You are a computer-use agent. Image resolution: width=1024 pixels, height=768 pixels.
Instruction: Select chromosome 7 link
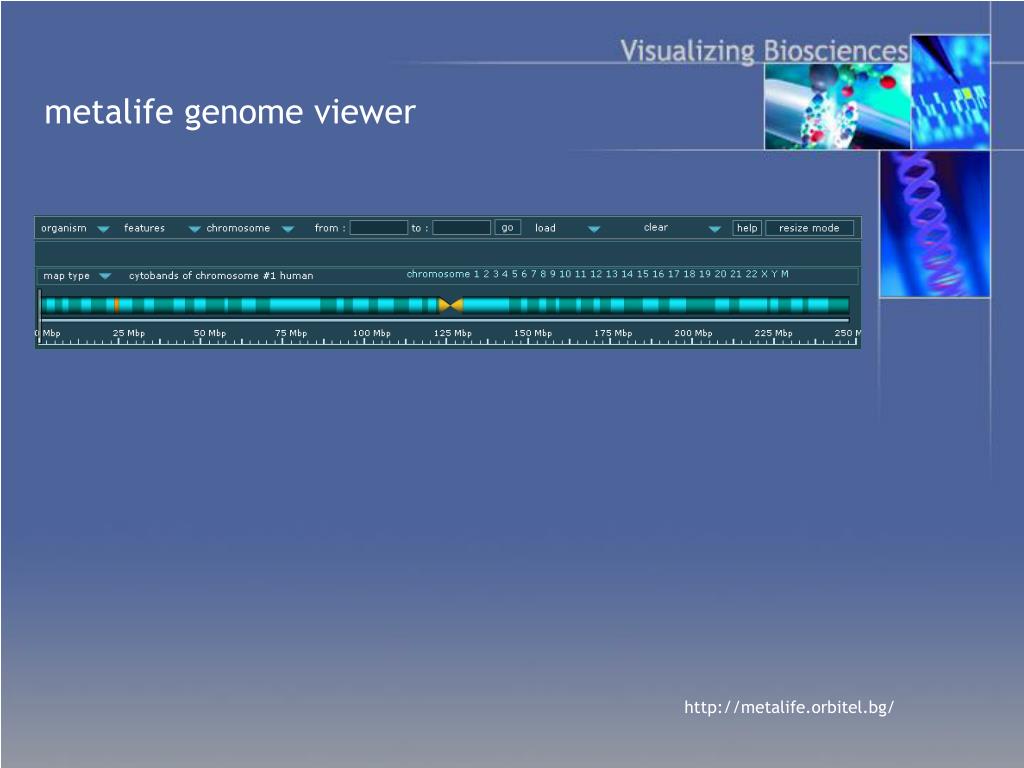(534, 274)
